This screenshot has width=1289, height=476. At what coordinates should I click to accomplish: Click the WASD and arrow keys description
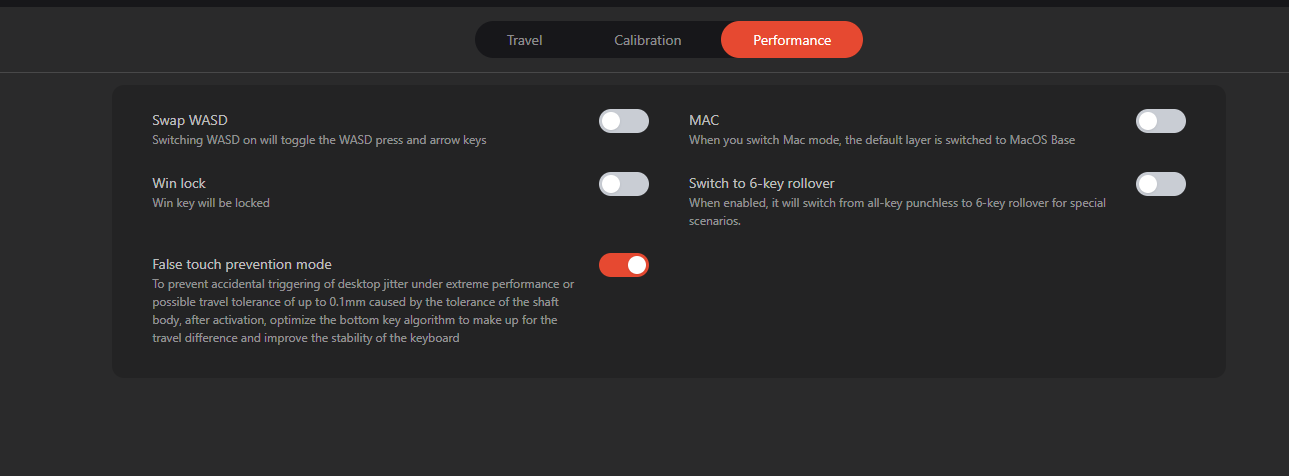pyautogui.click(x=319, y=140)
